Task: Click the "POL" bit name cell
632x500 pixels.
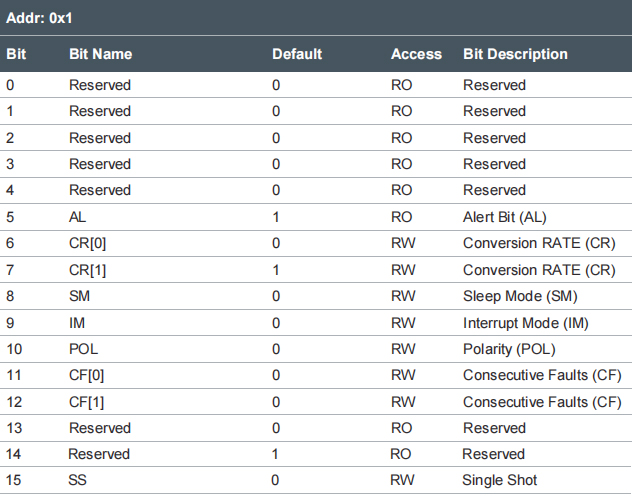Action: [83, 349]
